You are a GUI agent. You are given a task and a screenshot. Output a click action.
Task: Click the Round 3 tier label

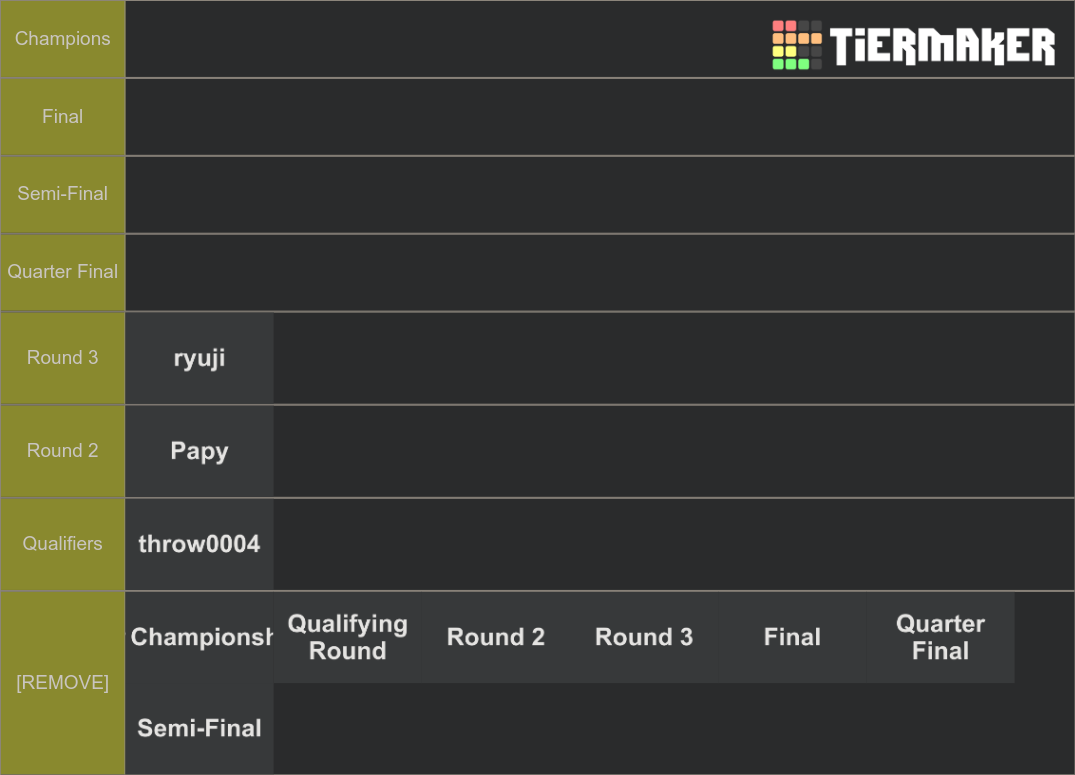tap(62, 358)
